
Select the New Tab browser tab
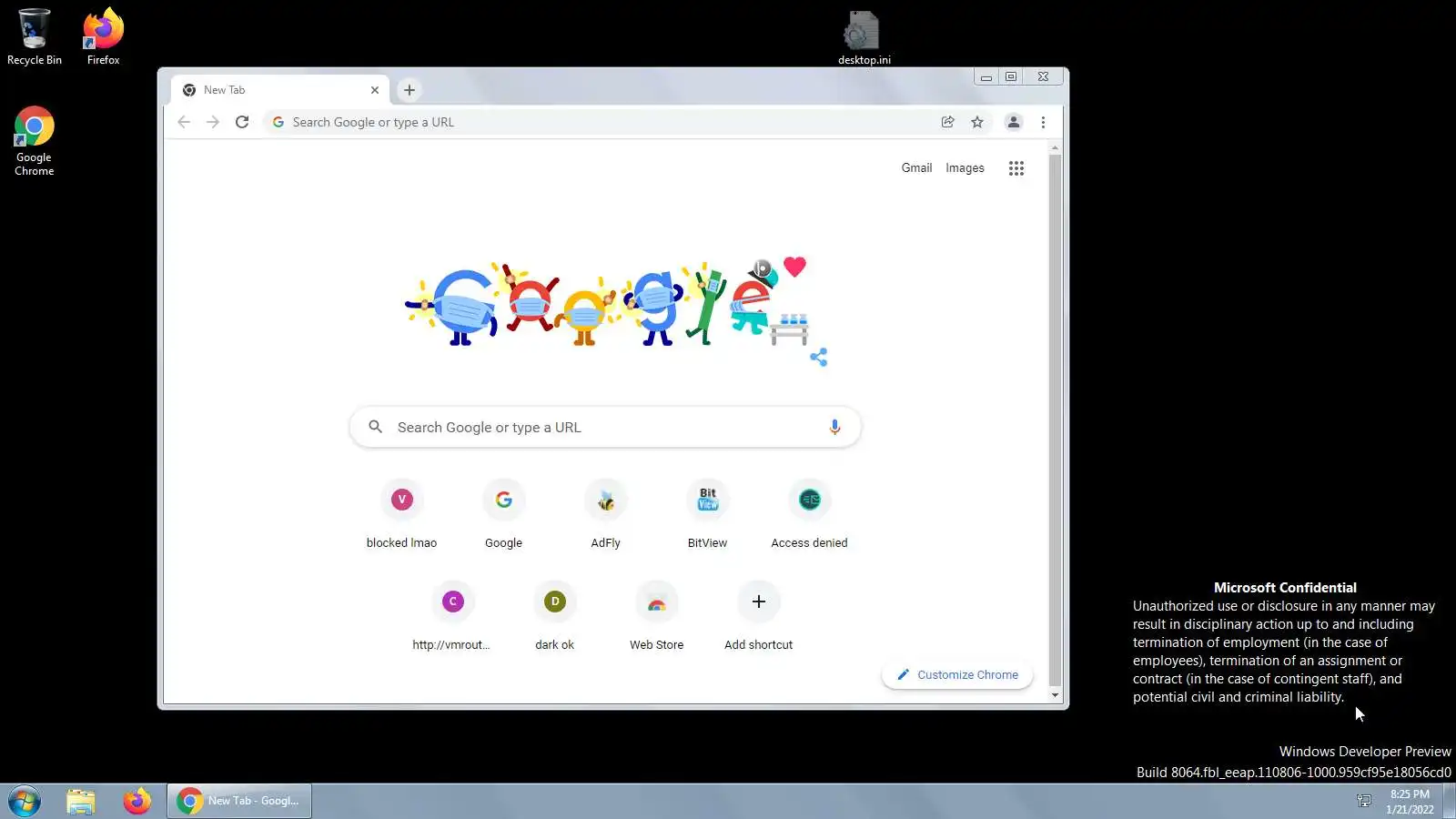280,90
